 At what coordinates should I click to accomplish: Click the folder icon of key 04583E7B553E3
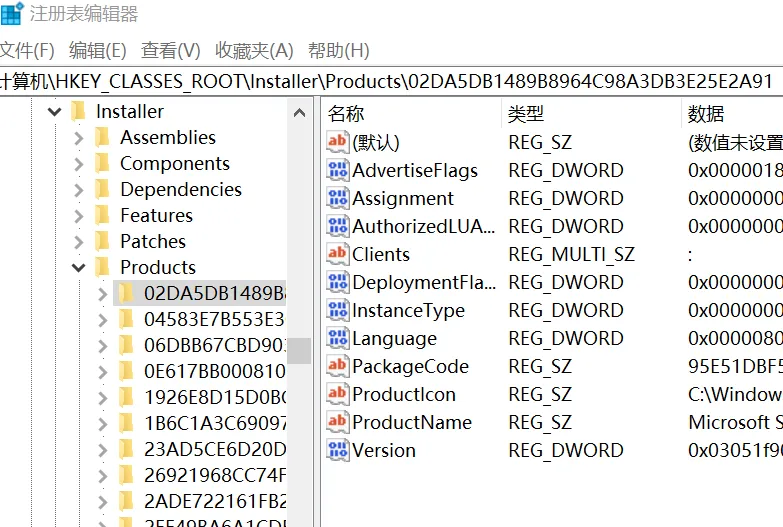[x=126, y=319]
